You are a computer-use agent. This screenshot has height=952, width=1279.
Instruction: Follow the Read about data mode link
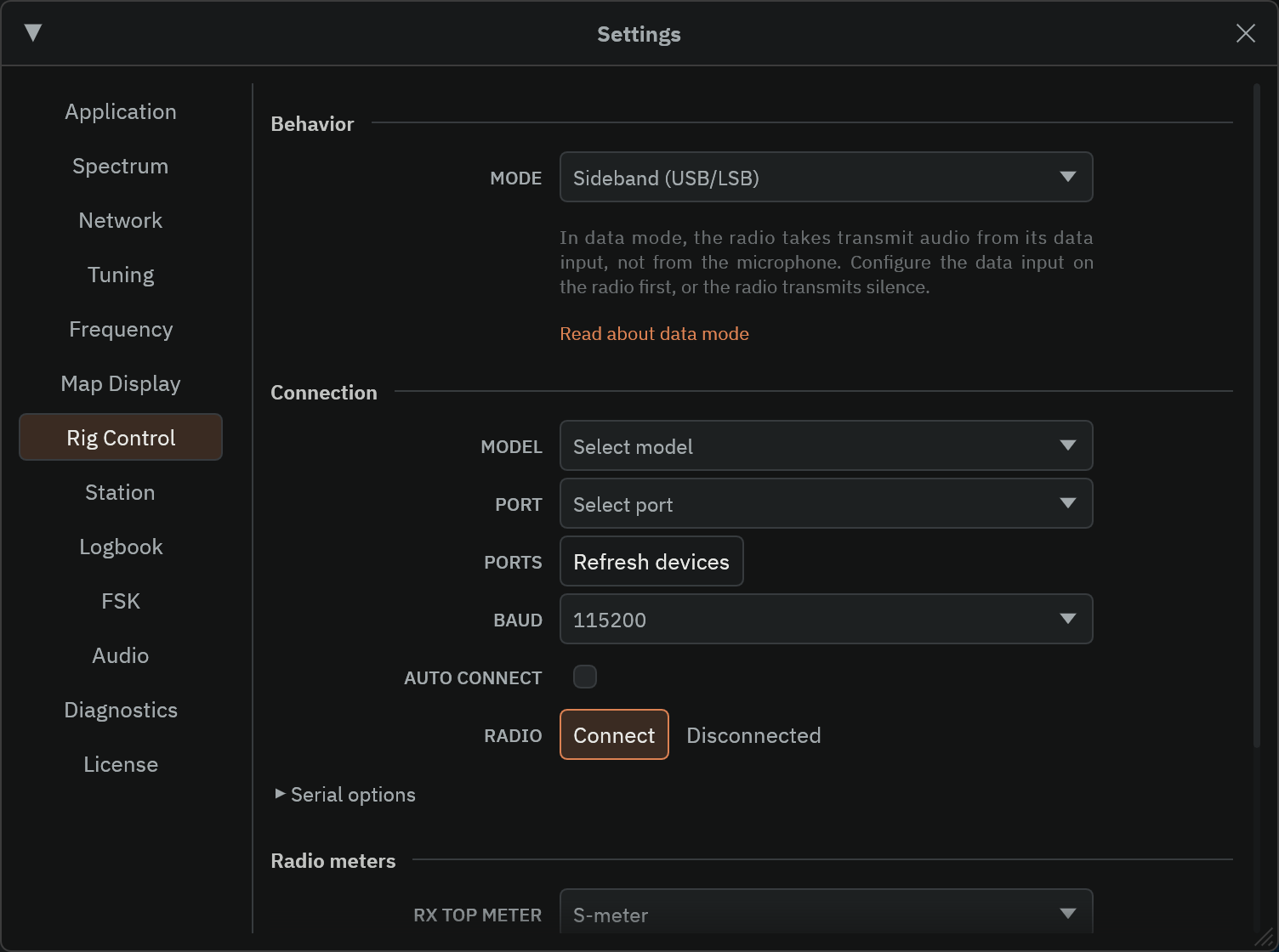click(x=654, y=334)
